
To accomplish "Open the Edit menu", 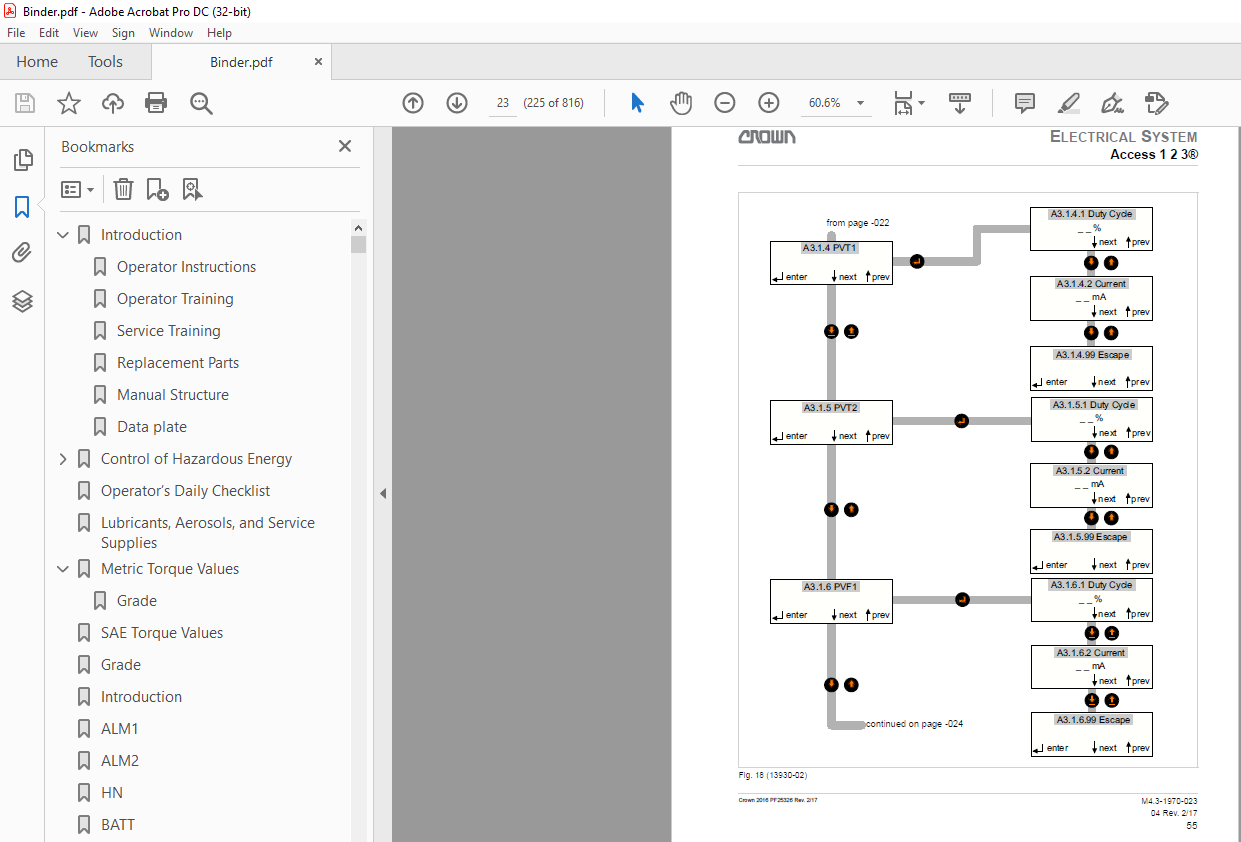I will [49, 33].
